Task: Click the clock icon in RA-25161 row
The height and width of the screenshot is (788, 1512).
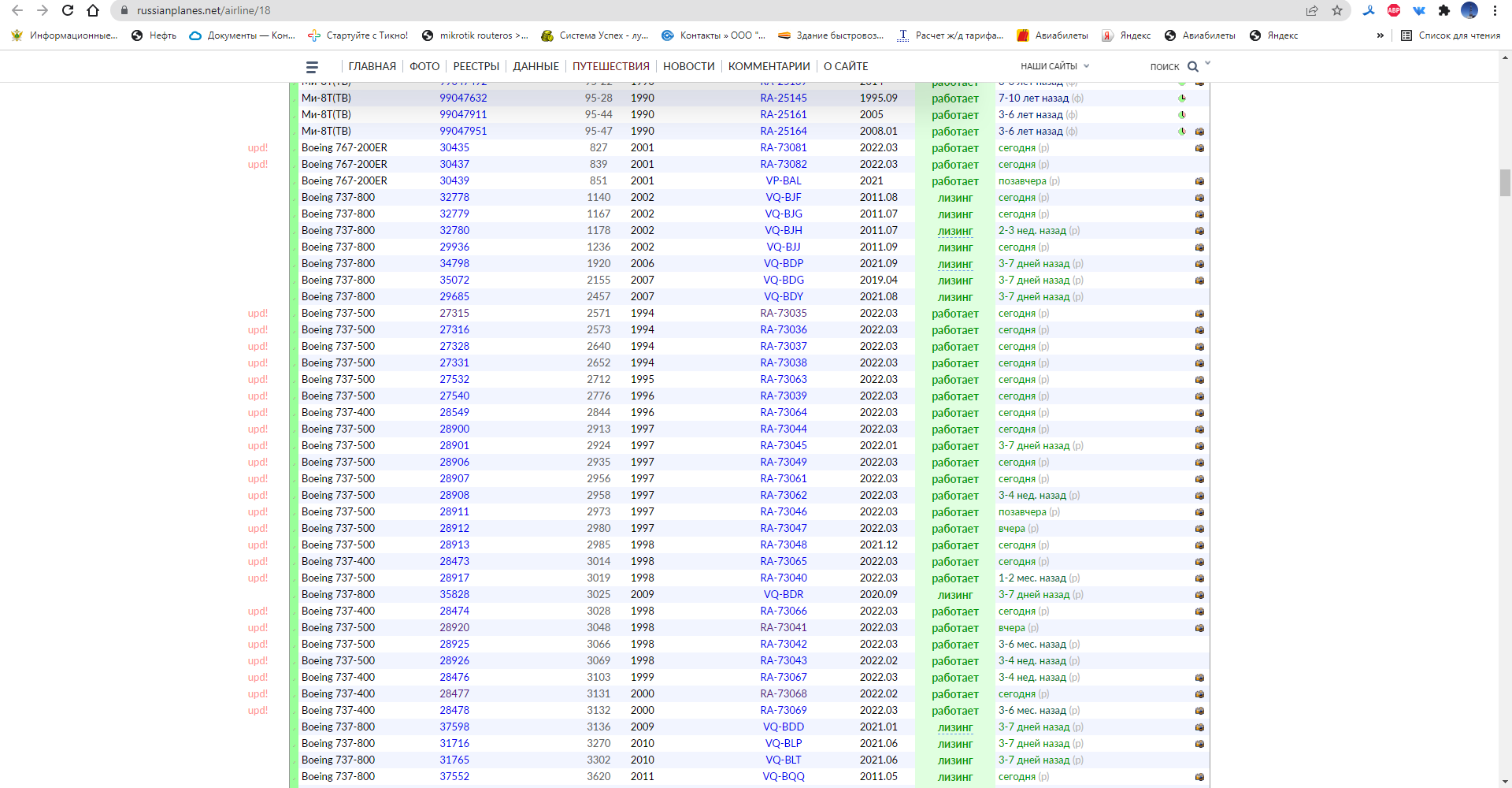Action: click(1182, 115)
